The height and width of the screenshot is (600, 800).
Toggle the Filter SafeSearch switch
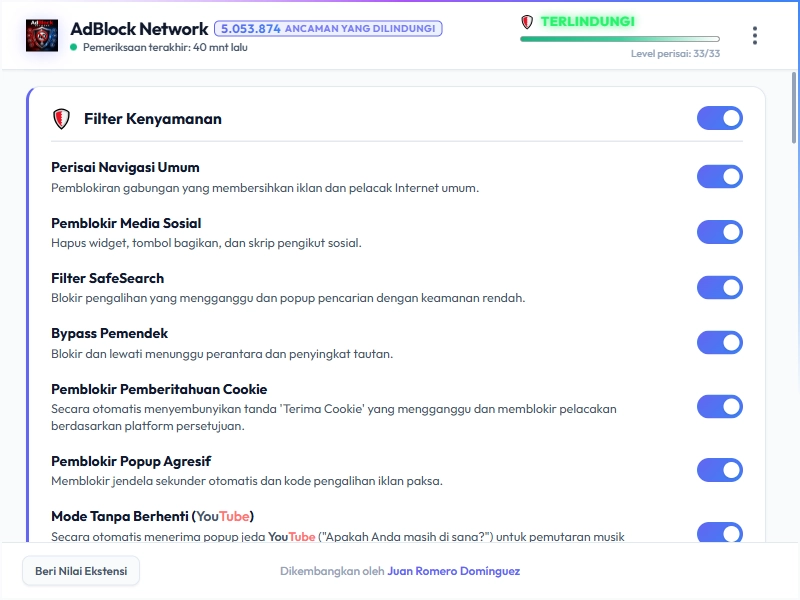click(719, 288)
